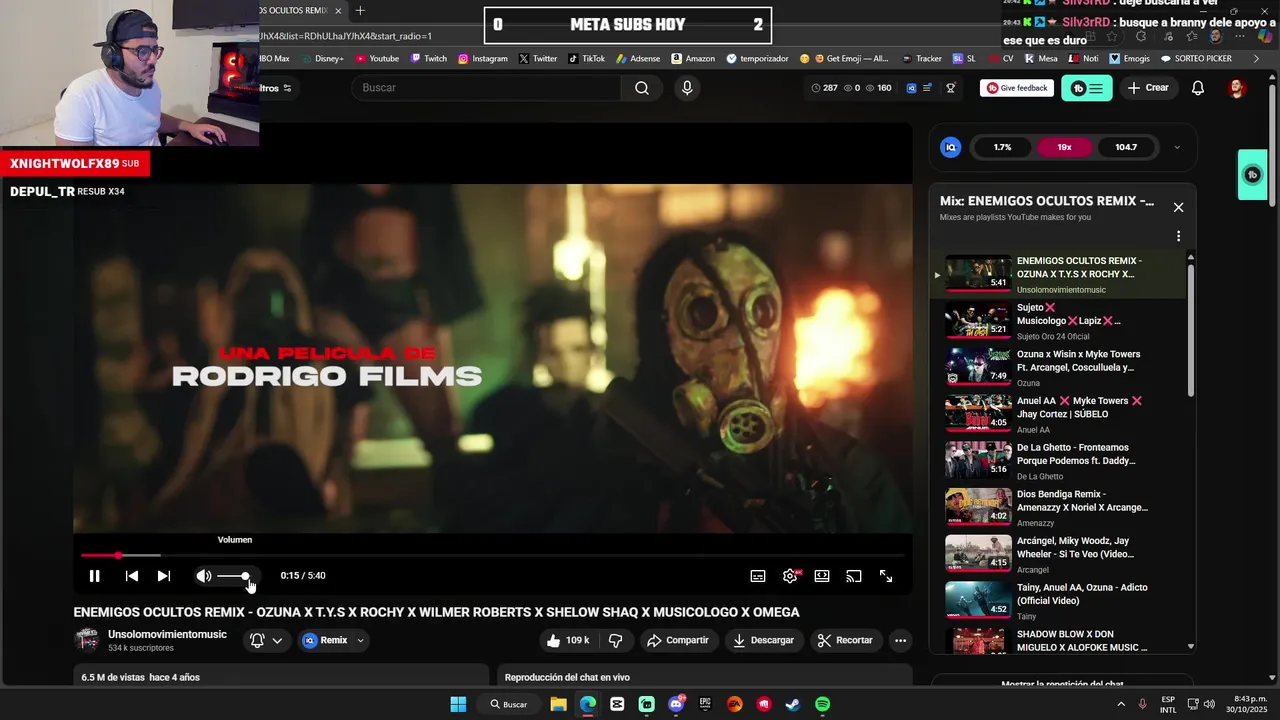Play Sujeto Musicologo Lapiz playlist video
The height and width of the screenshot is (720, 1280).
(x=1060, y=321)
